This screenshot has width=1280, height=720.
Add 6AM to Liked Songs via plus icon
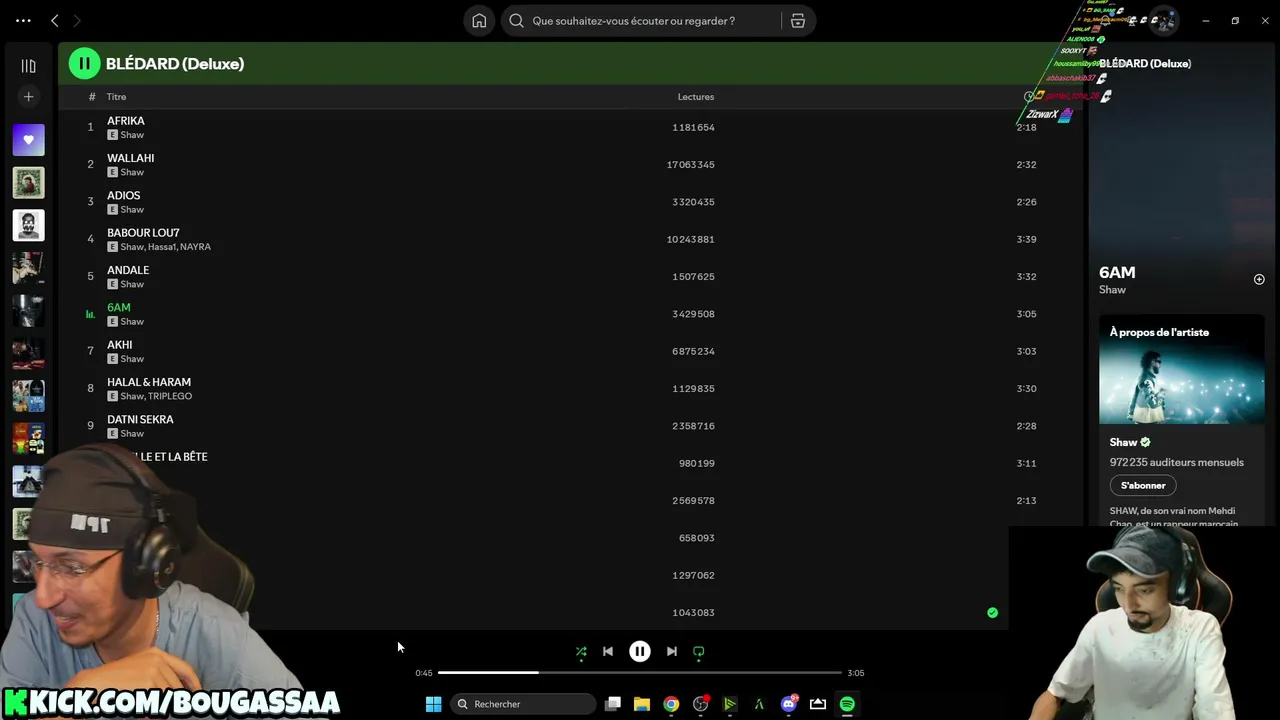1259,280
